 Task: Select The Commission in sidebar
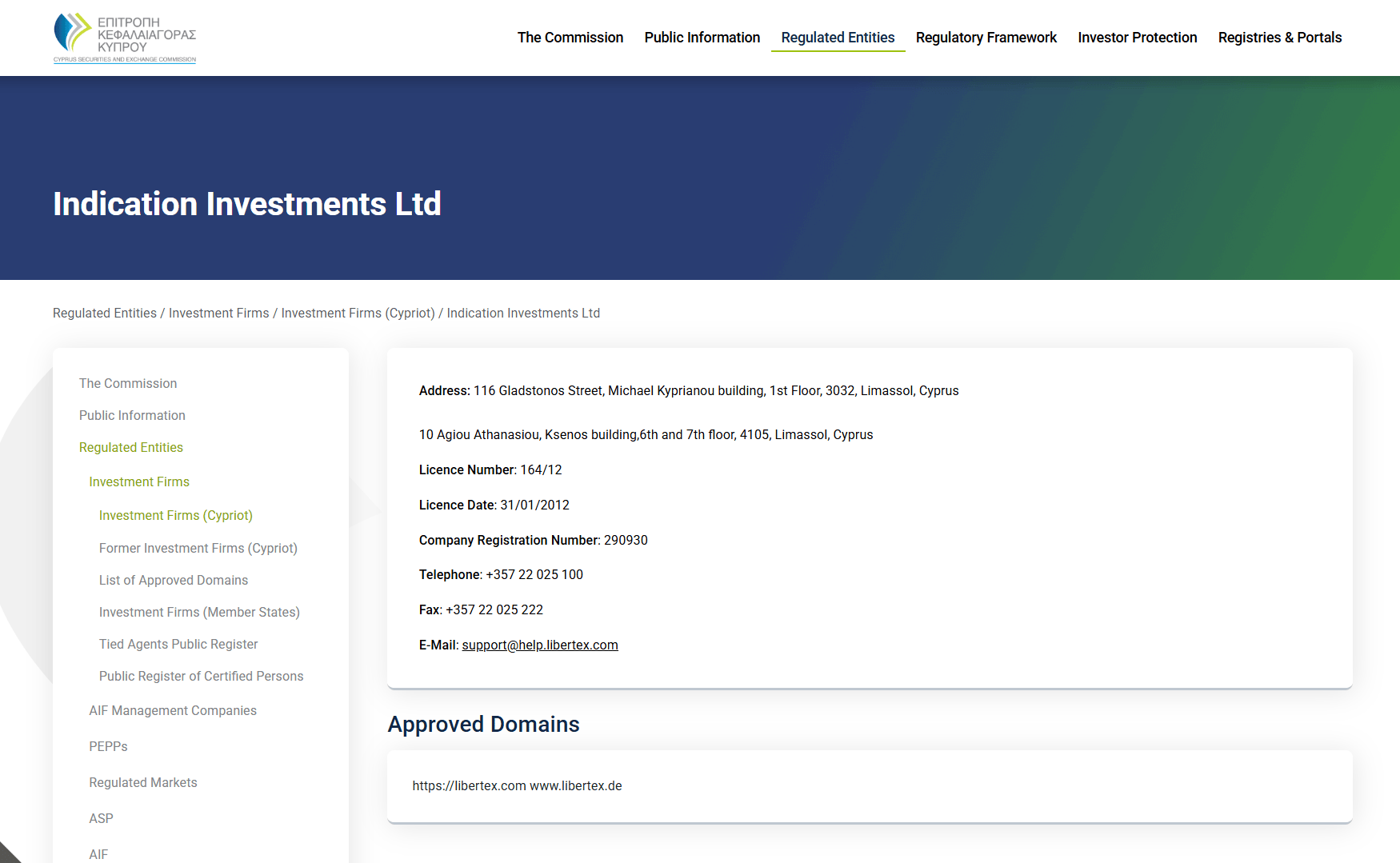[128, 384]
